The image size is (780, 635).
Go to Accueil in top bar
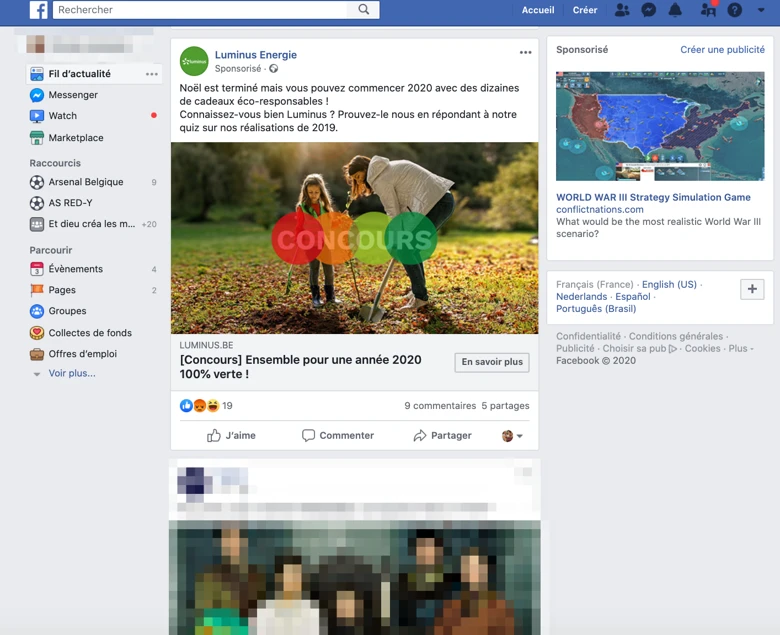pos(538,10)
